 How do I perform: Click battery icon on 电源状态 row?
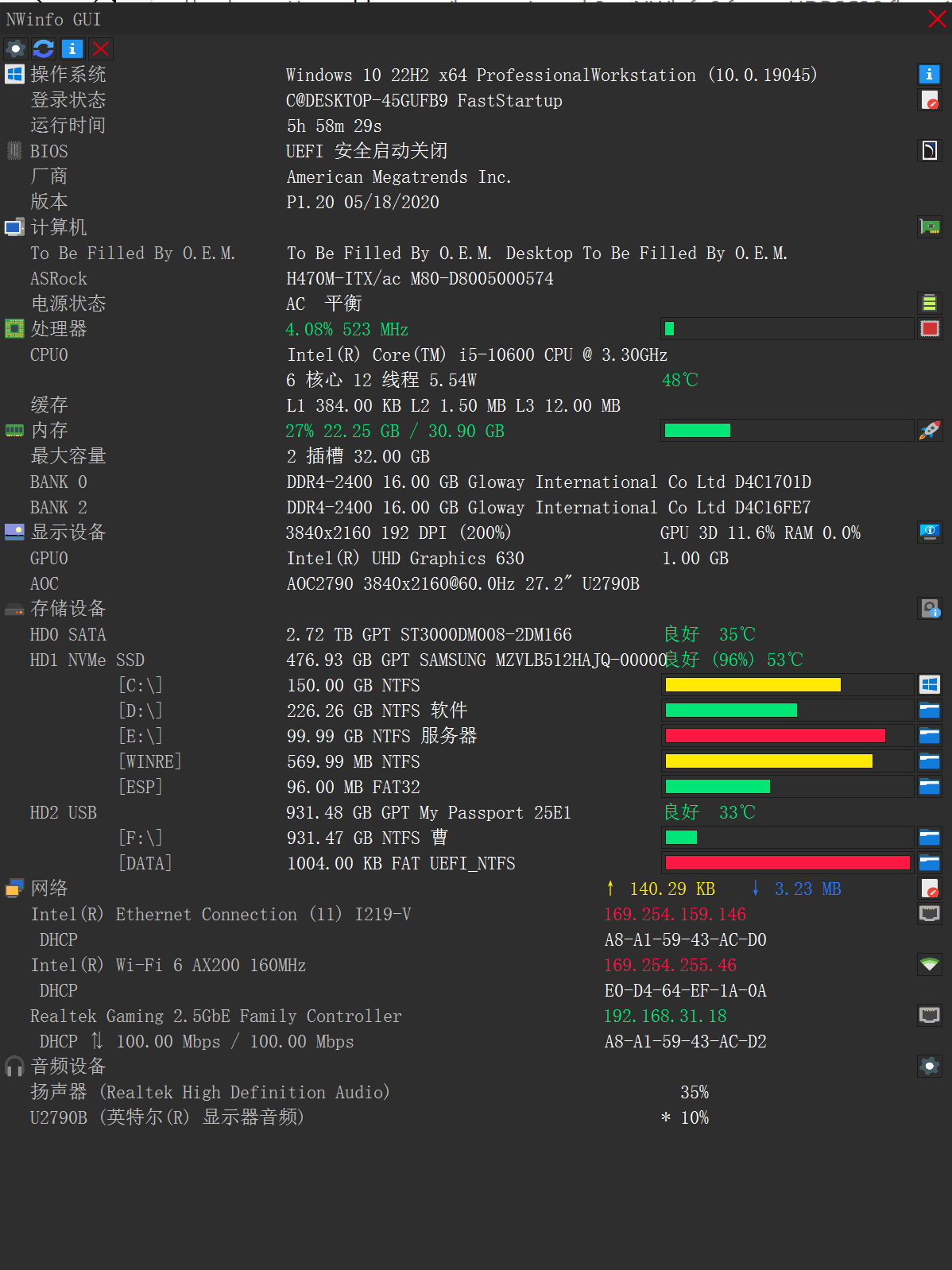[x=930, y=304]
